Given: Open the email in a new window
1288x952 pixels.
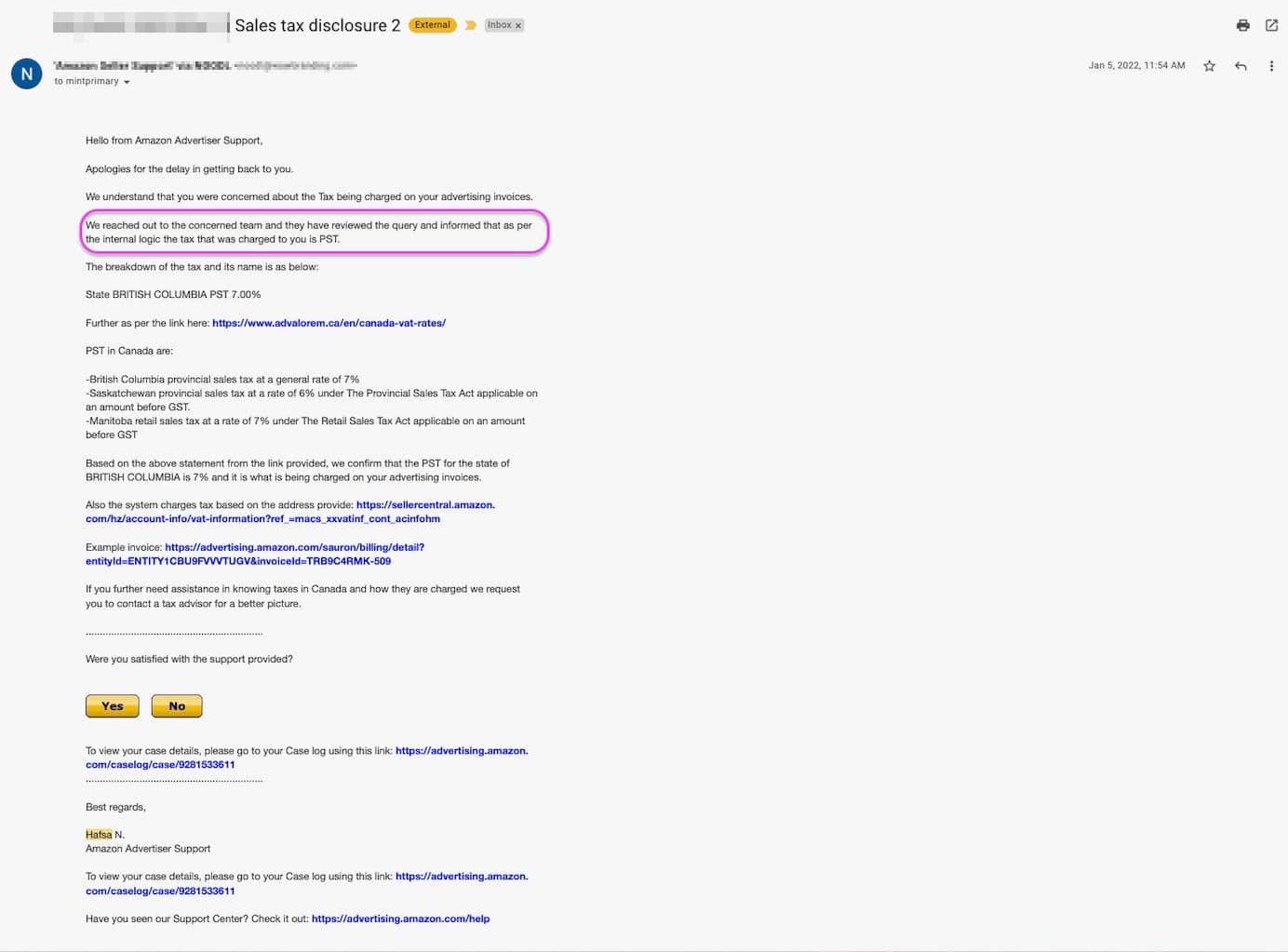Looking at the screenshot, I should coord(1271,25).
